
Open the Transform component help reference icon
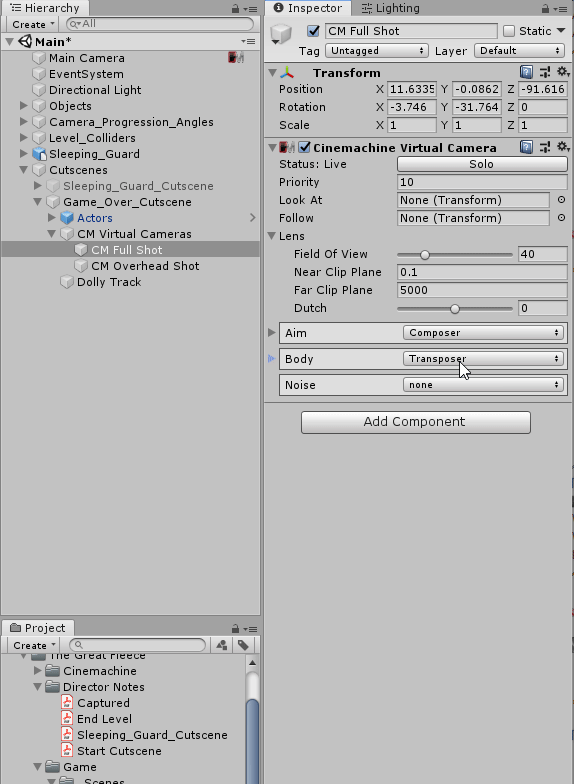526,72
